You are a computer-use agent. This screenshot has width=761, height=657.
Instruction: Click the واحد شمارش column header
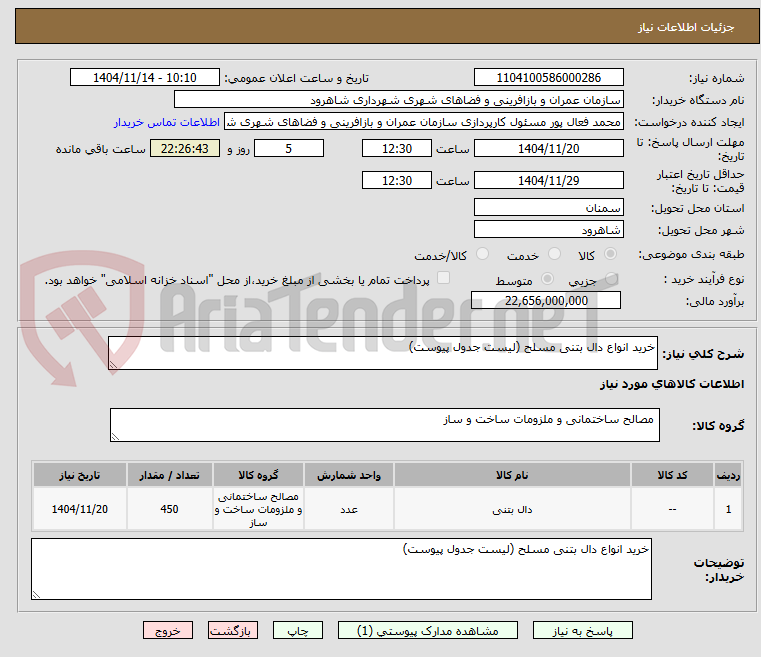coord(349,475)
